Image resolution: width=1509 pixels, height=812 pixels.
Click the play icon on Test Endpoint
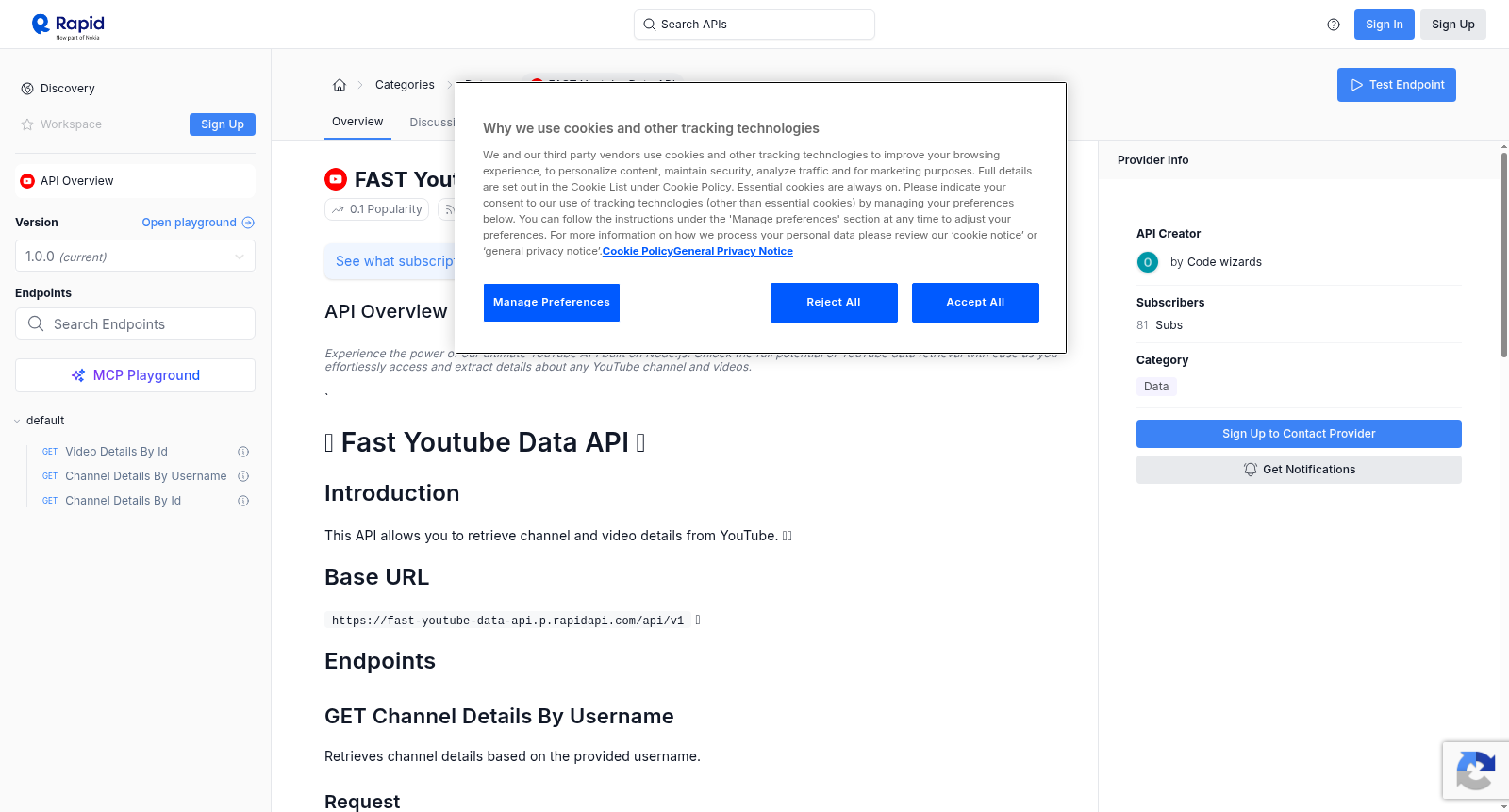pos(1357,85)
